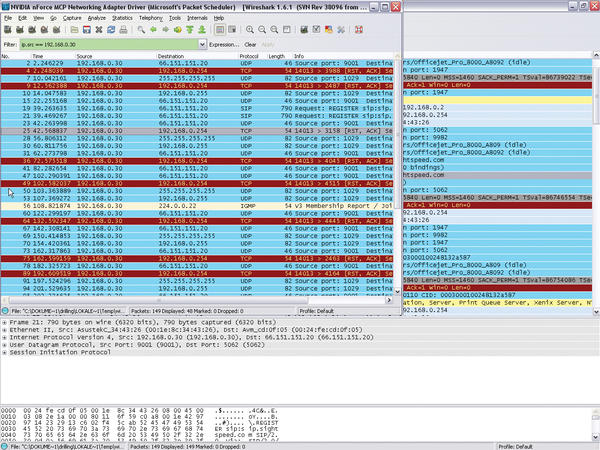
Task: Select packet 19 SIP REGISTER row
Action: pos(197,108)
